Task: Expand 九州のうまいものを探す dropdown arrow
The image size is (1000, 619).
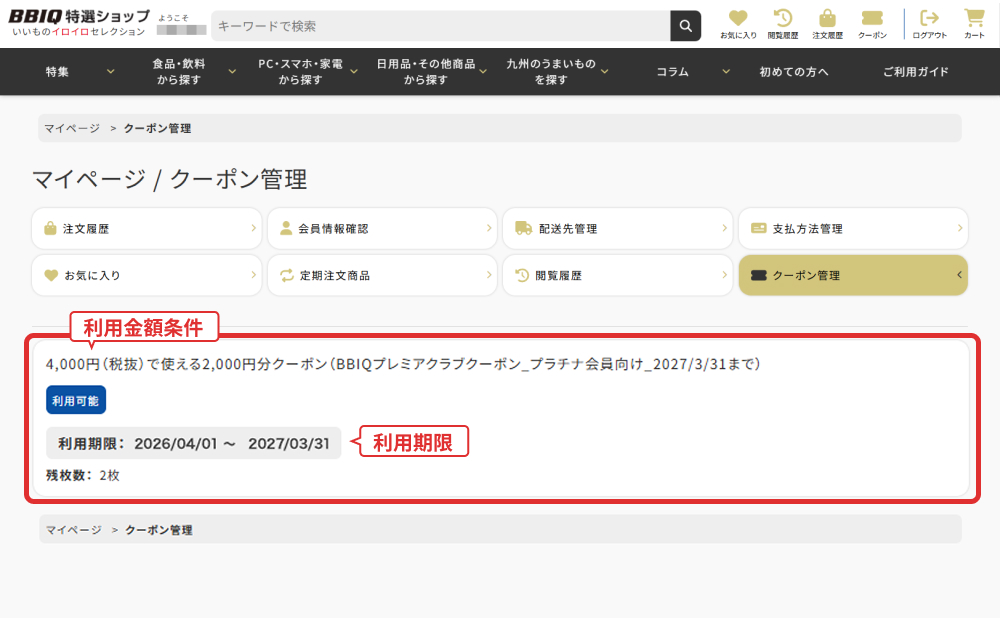Action: [x=605, y=71]
